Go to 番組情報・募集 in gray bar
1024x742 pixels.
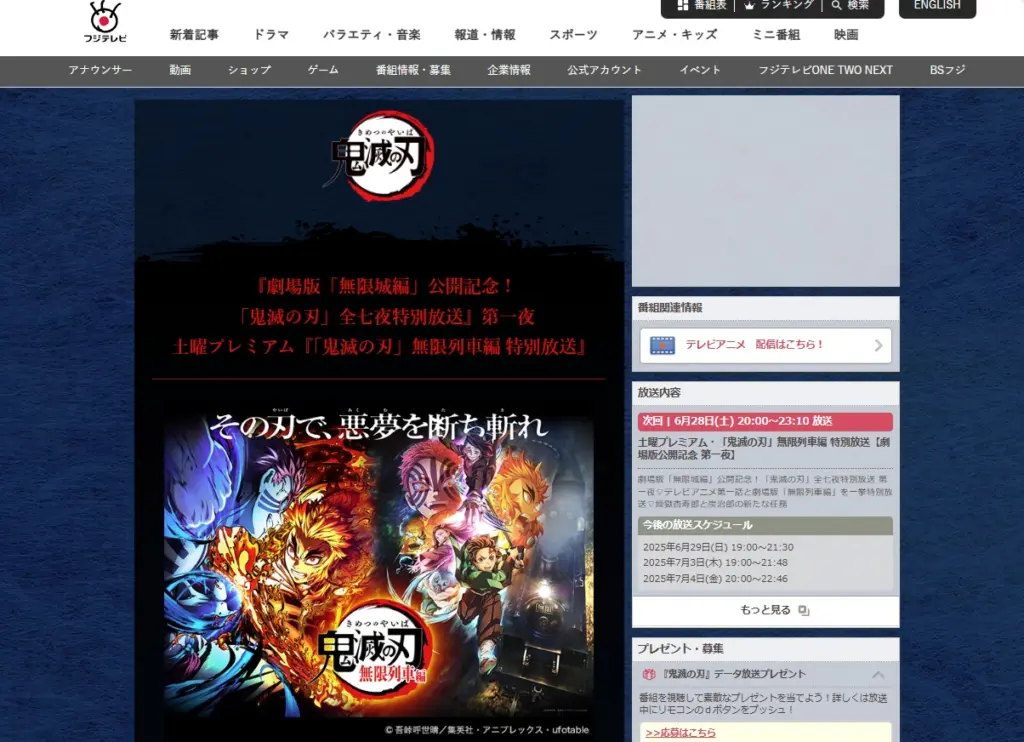pyautogui.click(x=413, y=70)
